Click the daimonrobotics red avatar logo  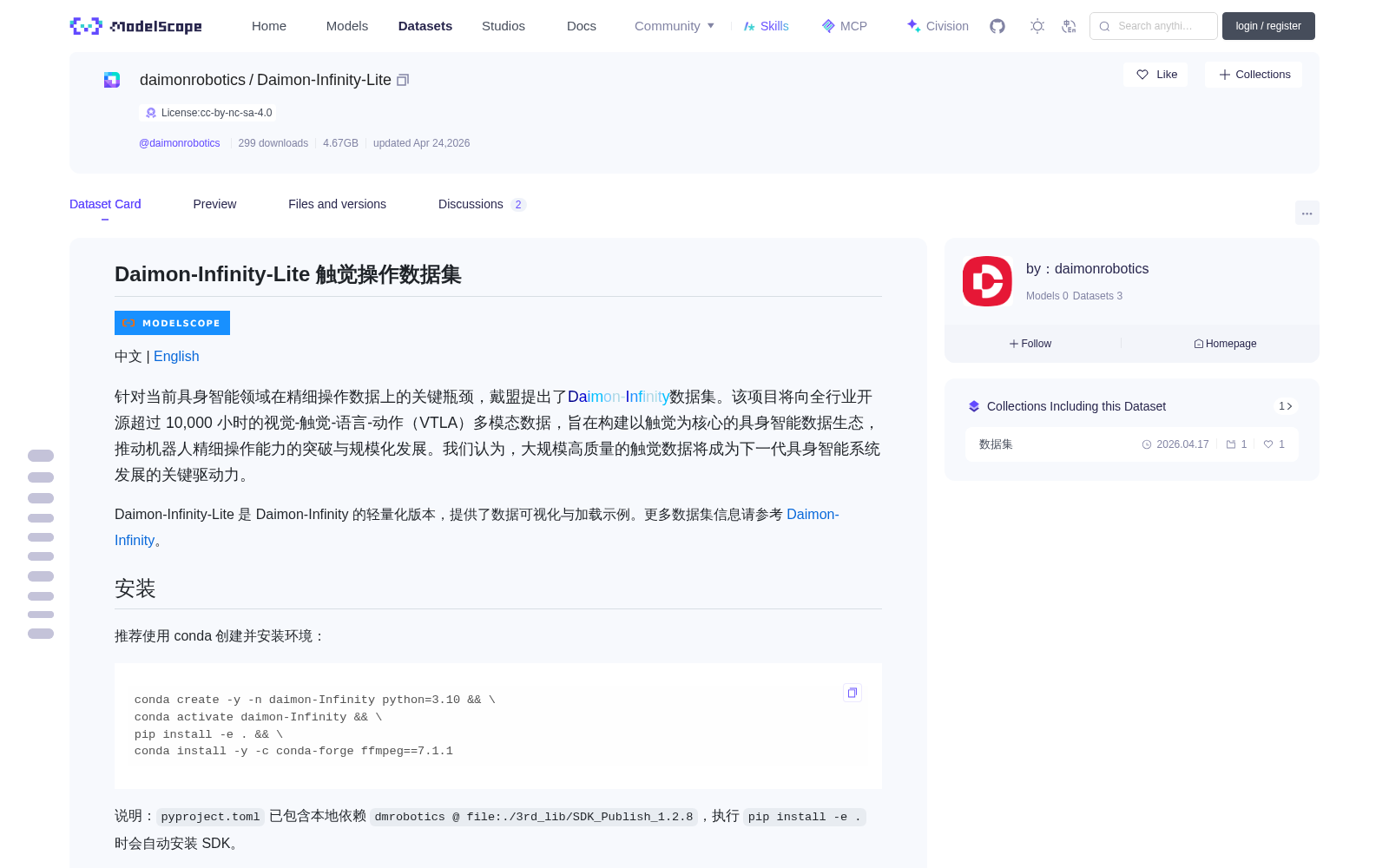pos(987,281)
